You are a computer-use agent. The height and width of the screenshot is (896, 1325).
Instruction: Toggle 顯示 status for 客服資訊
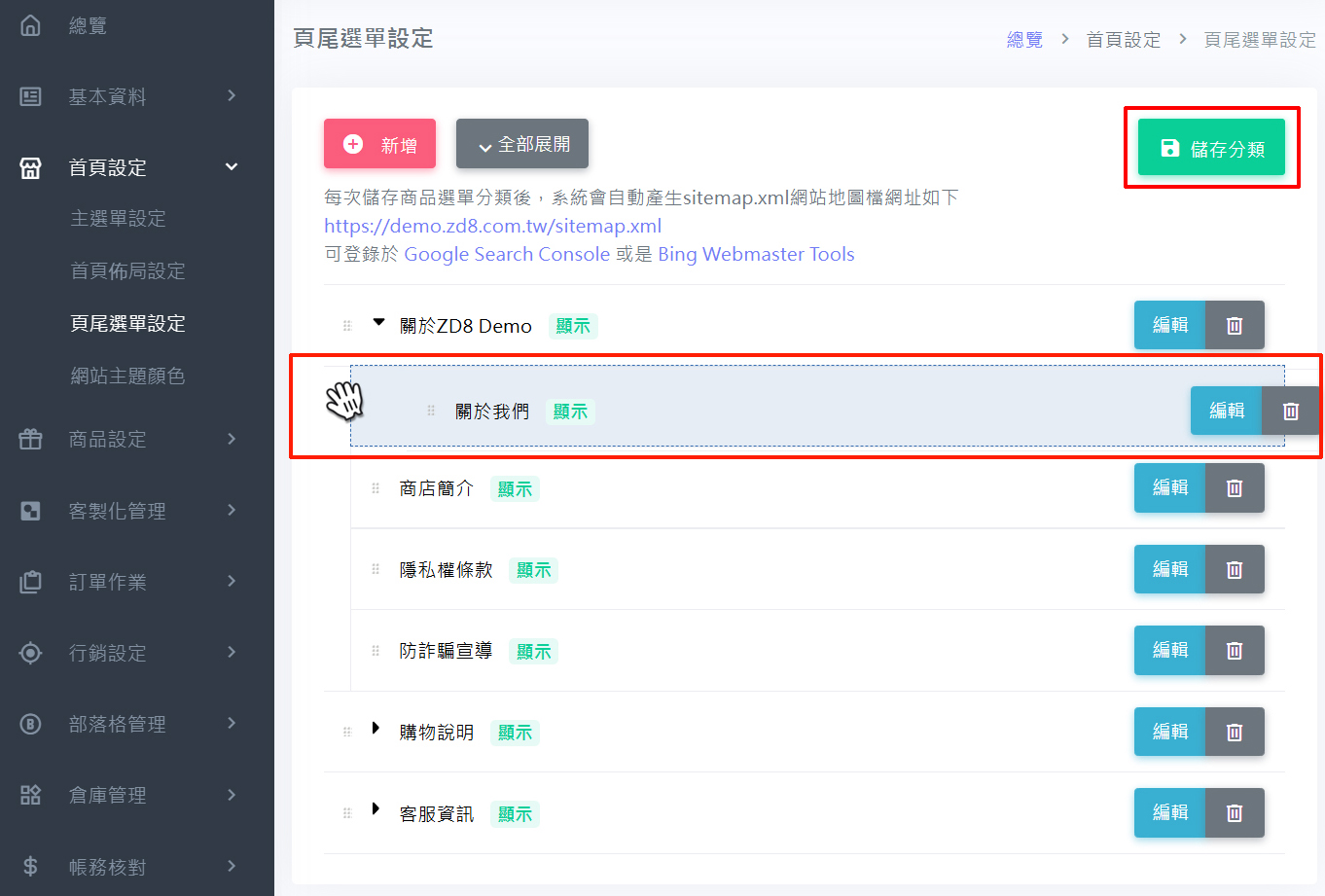[x=515, y=814]
